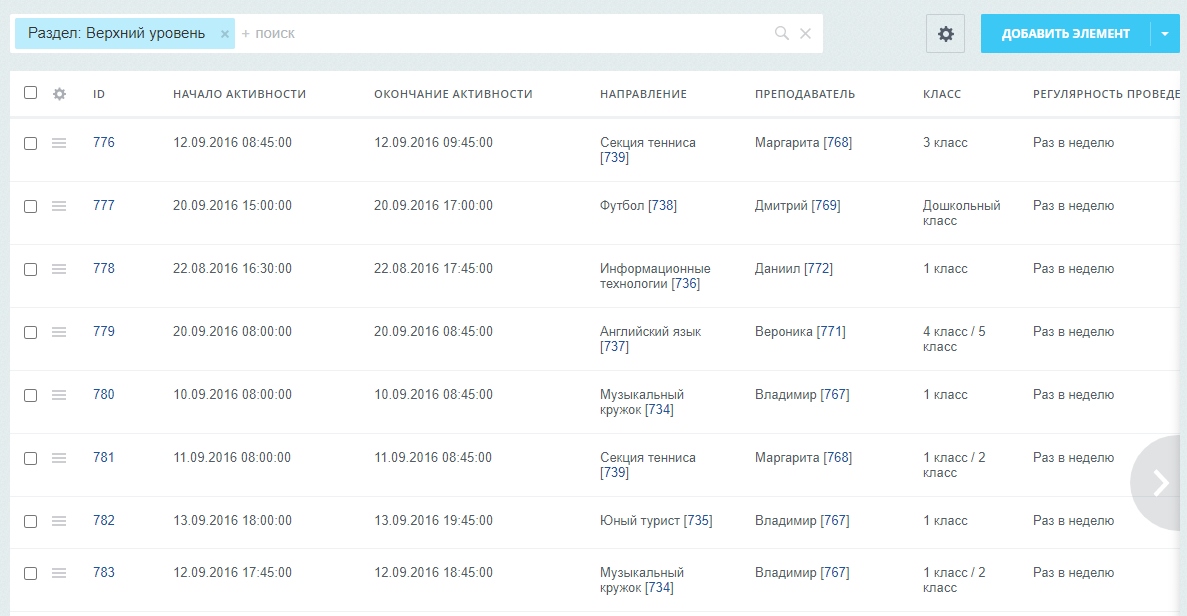1187x616 pixels.
Task: Select the checkbox for row 781
Action: coord(30,458)
